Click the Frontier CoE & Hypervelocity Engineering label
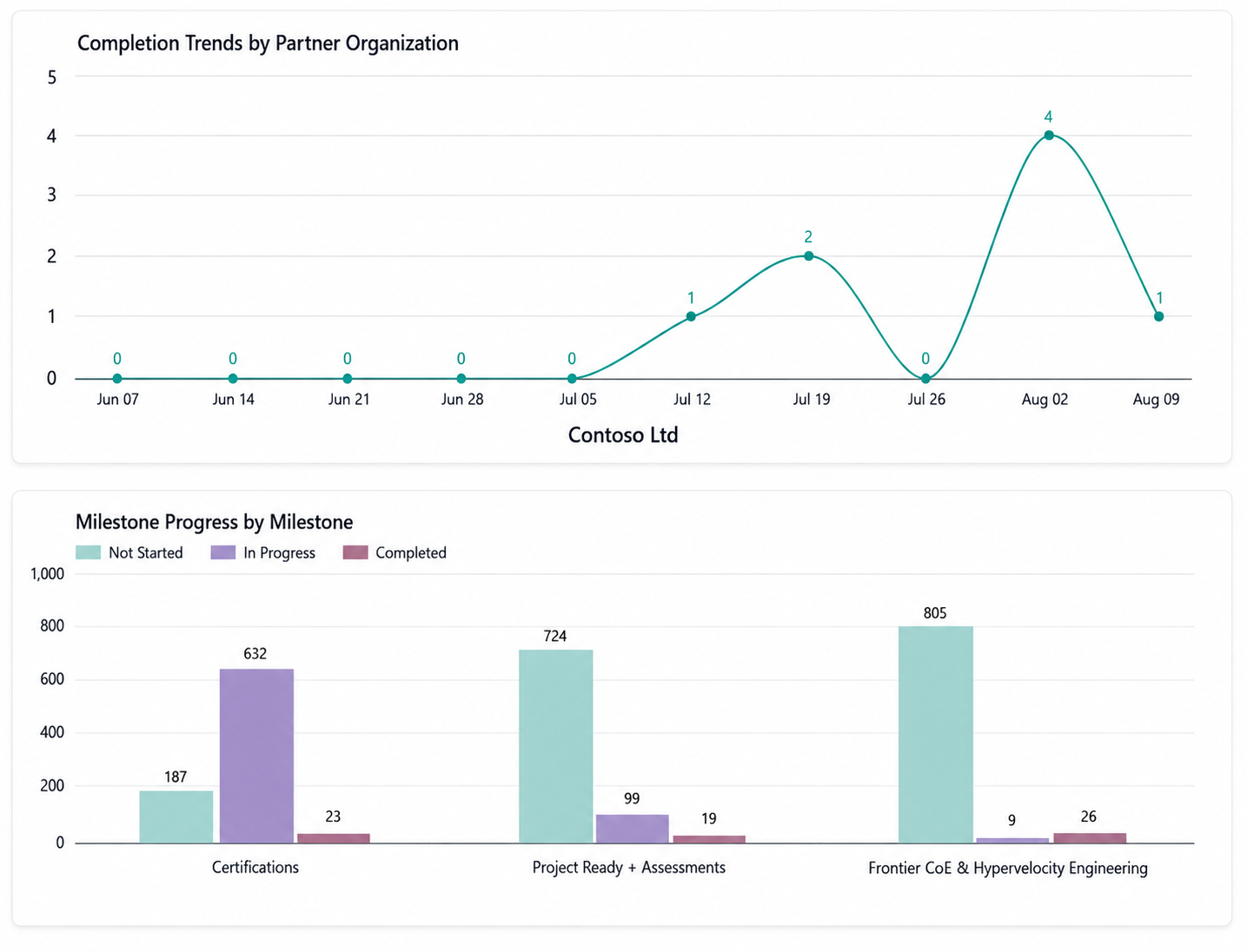The height and width of the screenshot is (952, 1247). 1008,868
